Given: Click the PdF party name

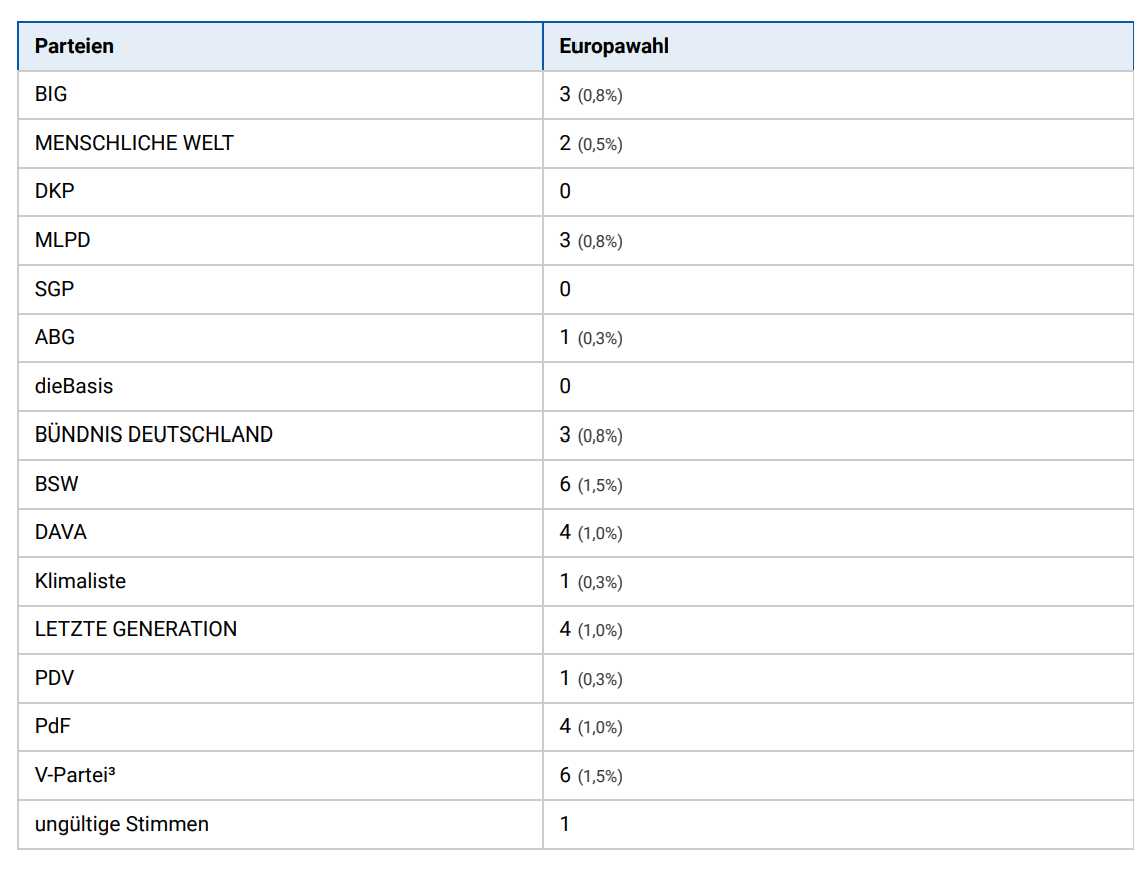Looking at the screenshot, I should pyautogui.click(x=53, y=727).
